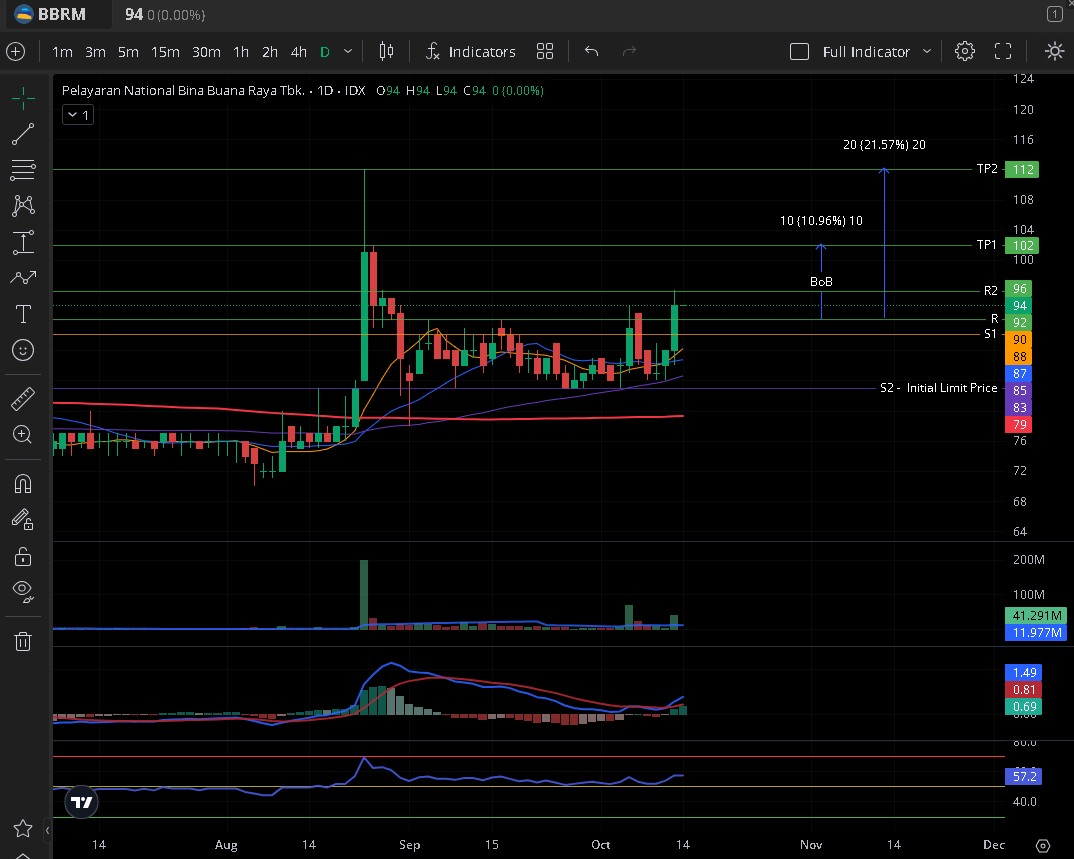
Task: Open the emoji icons tool
Action: click(x=23, y=350)
